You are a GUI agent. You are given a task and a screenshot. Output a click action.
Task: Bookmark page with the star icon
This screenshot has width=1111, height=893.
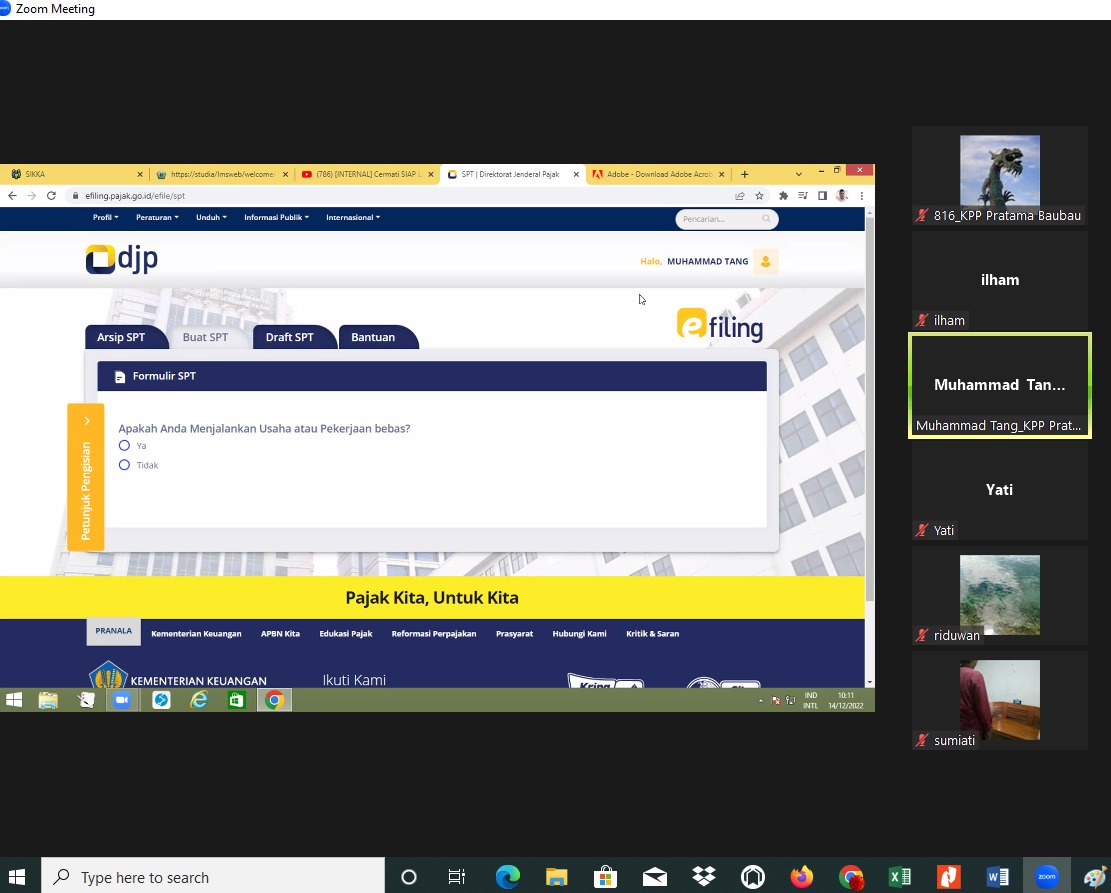tap(759, 196)
